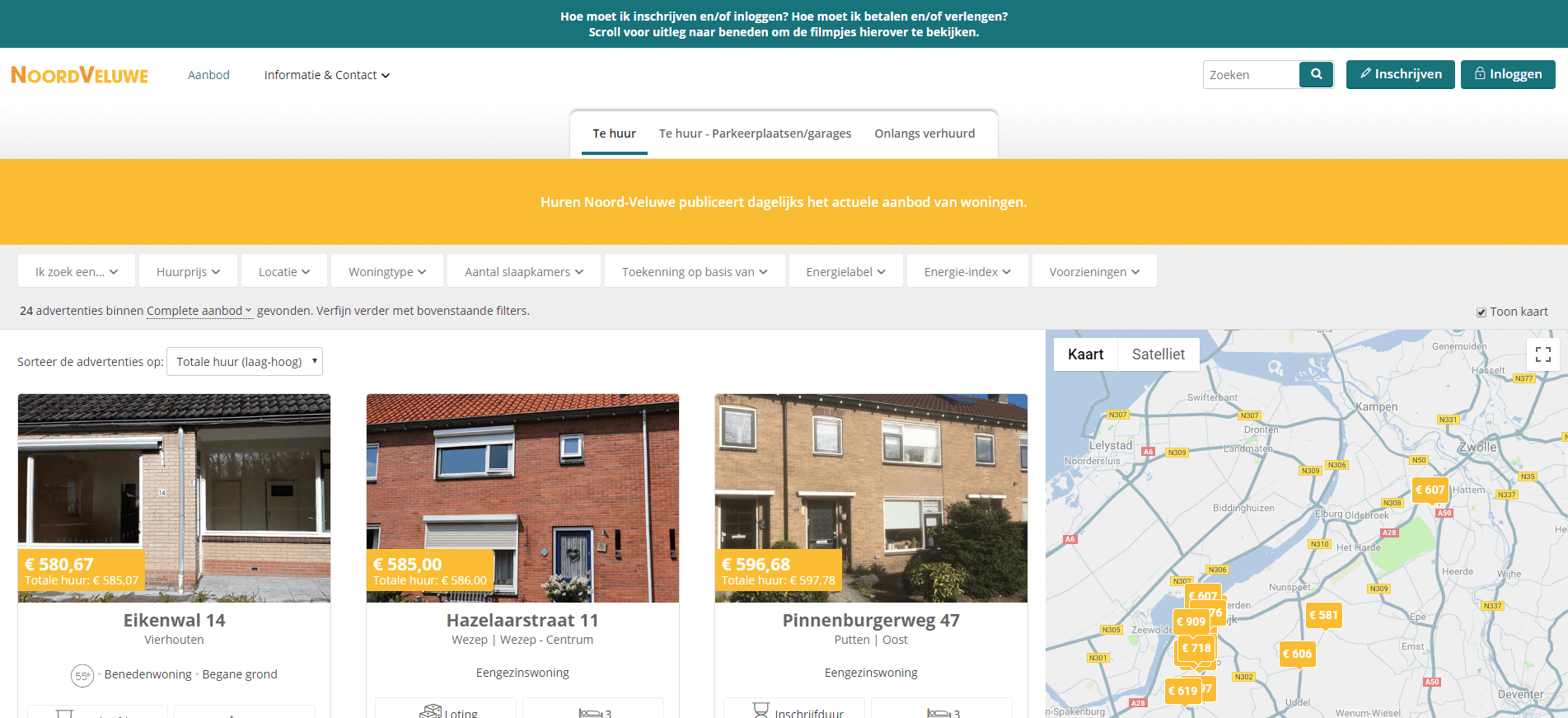Click the Vierhouten location text
This screenshot has height=718, width=1568.
click(x=174, y=640)
